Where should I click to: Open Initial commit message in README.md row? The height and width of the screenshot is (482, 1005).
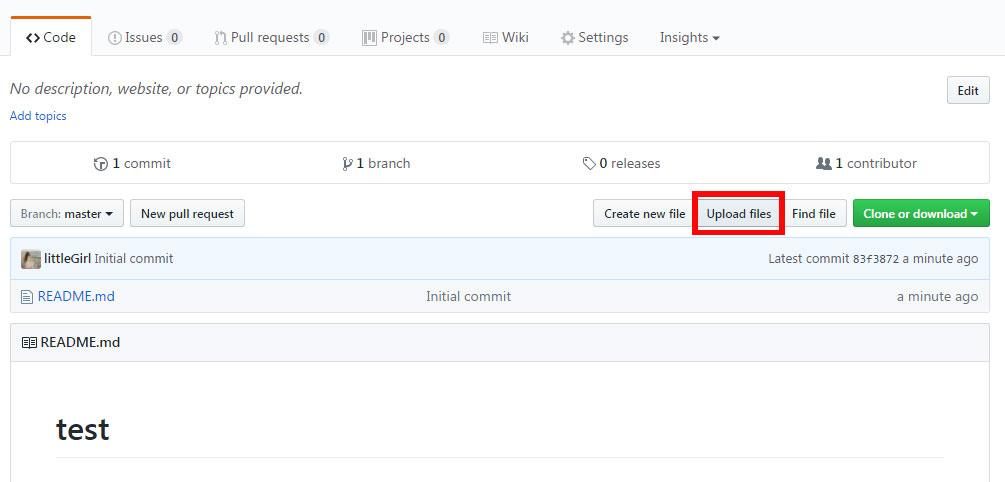click(x=469, y=296)
